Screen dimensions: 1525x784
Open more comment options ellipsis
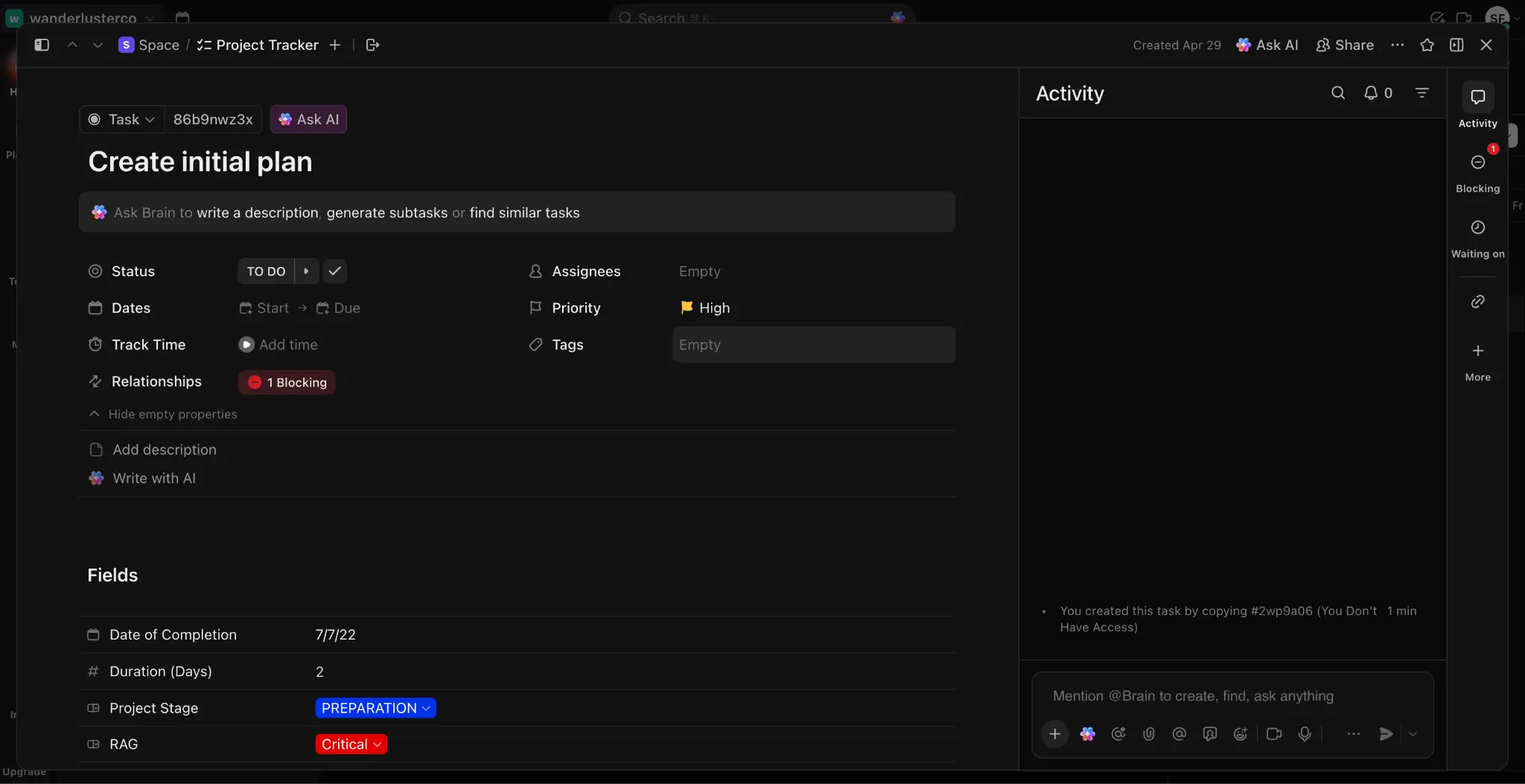(1353, 734)
